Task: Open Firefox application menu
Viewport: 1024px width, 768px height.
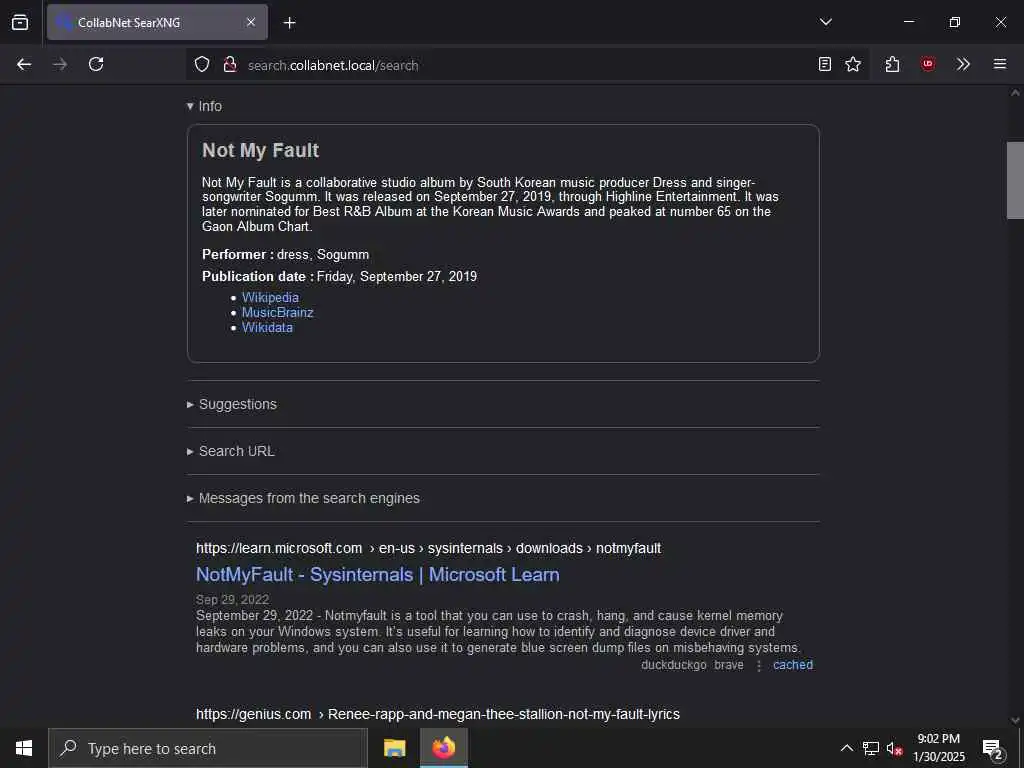Action: coord(1000,64)
